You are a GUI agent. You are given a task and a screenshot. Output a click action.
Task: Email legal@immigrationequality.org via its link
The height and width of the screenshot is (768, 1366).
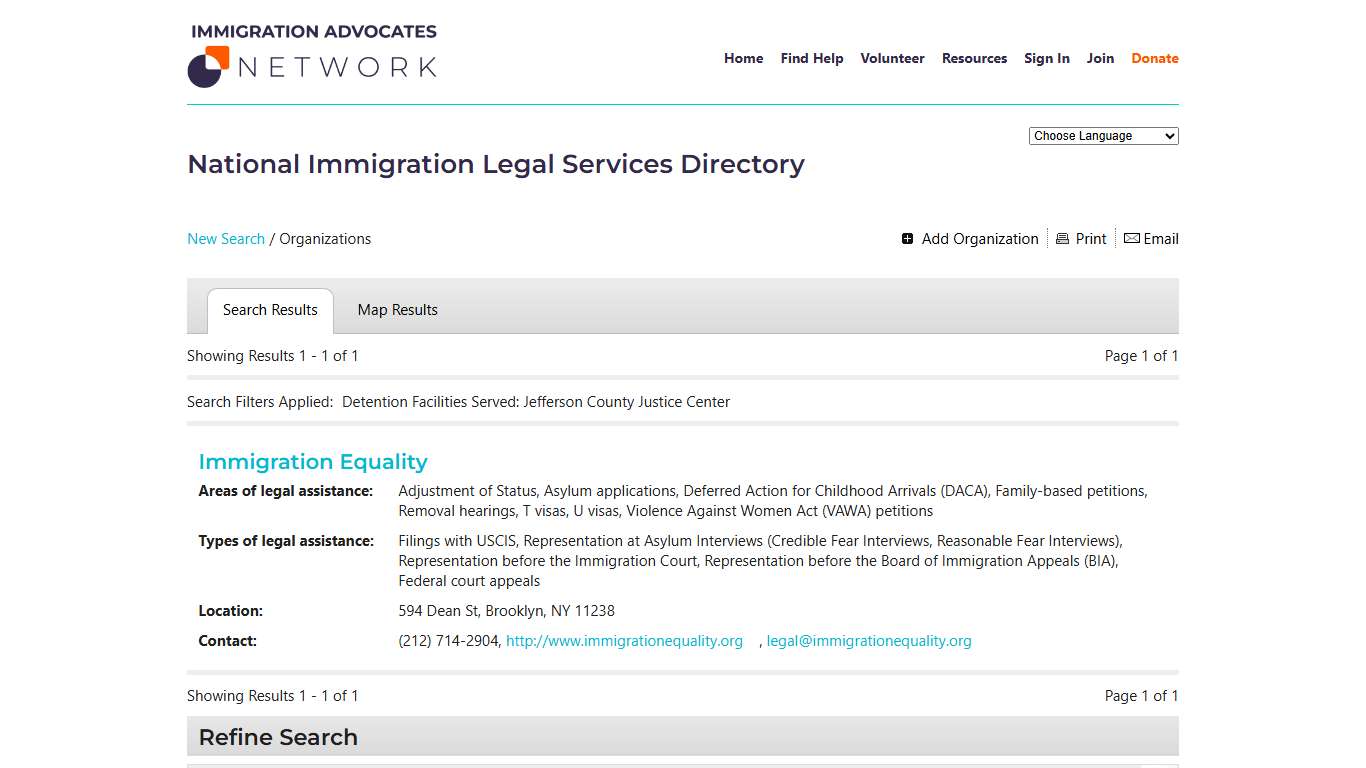pos(869,641)
